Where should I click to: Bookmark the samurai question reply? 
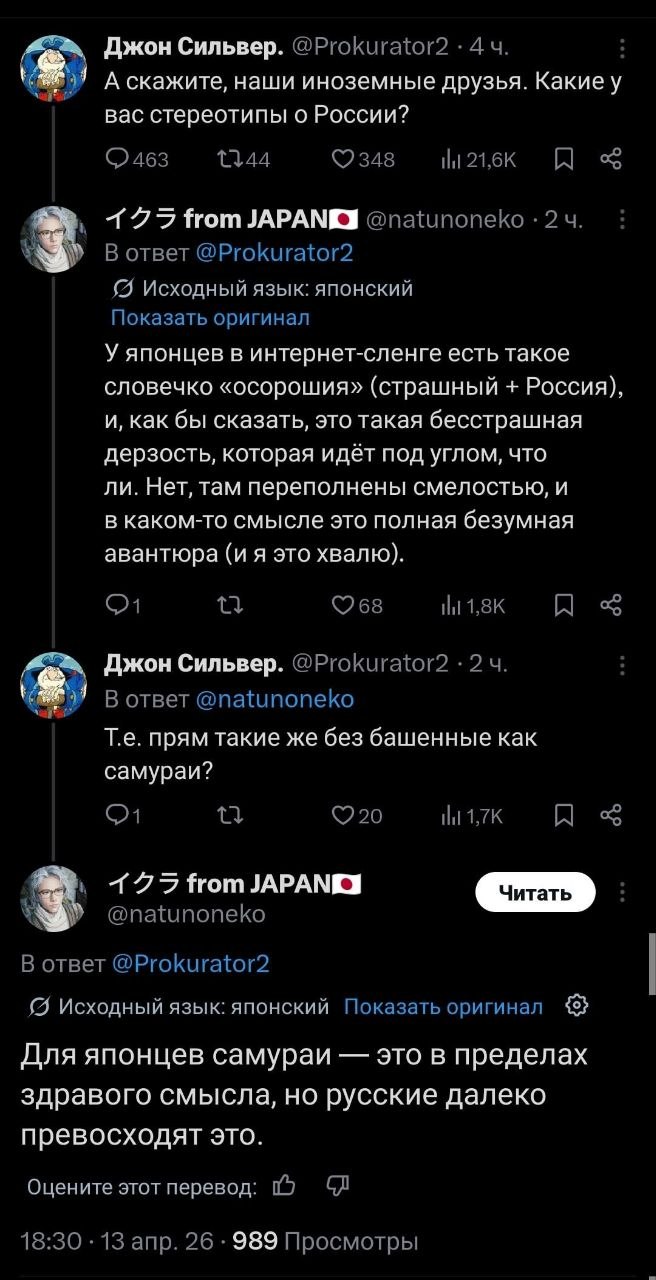click(x=565, y=815)
